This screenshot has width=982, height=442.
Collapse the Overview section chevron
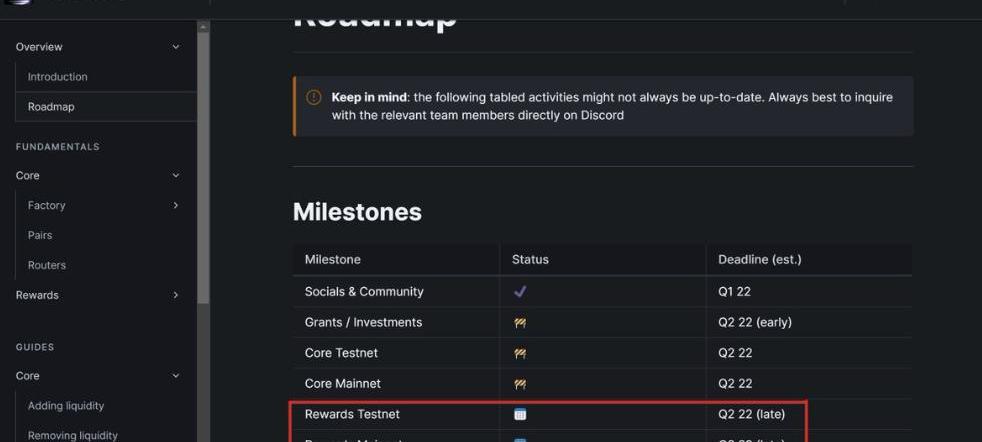coord(176,47)
